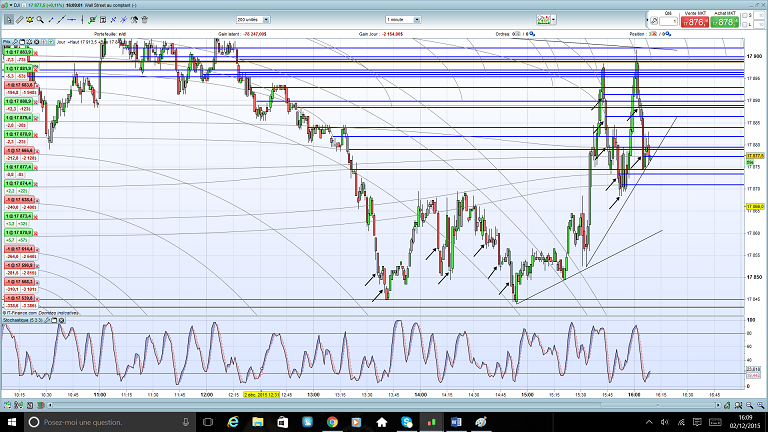Open the 1 minute timeframe dropdown
This screenshot has width=768, height=432.
click(x=403, y=20)
